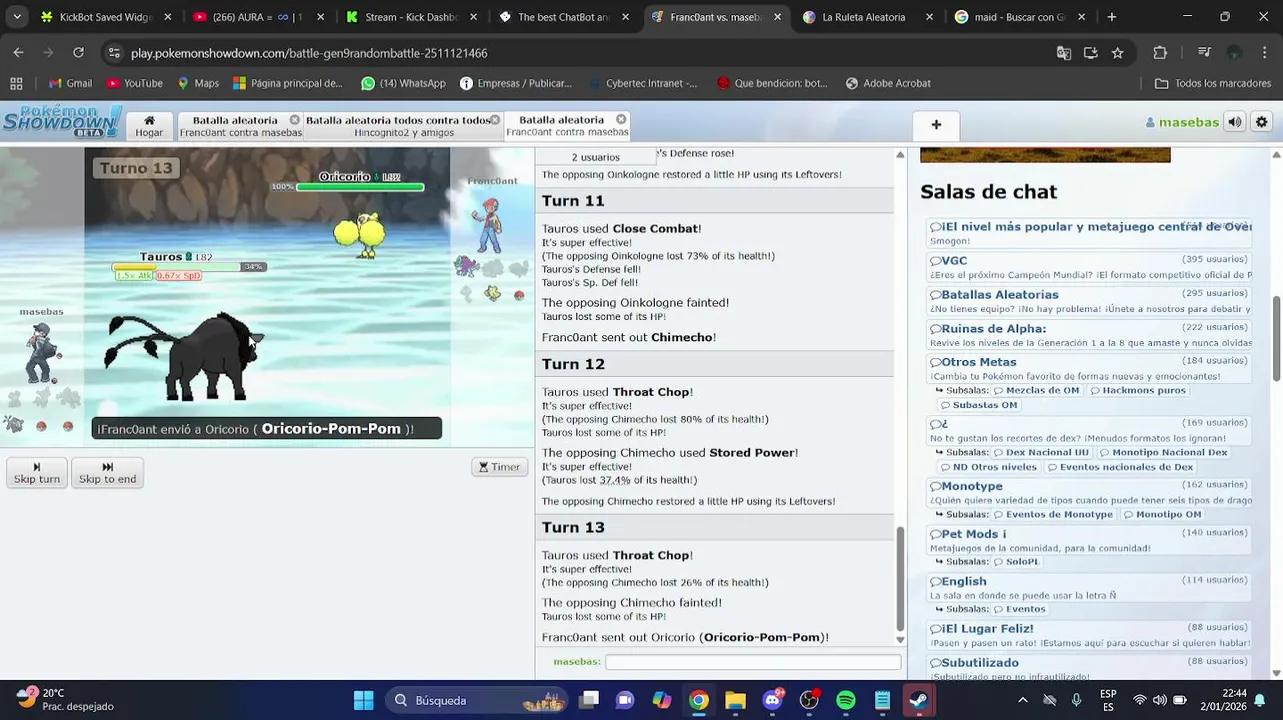The height and width of the screenshot is (720, 1283).
Task: Translate this page icon in address bar
Action: click(1064, 53)
